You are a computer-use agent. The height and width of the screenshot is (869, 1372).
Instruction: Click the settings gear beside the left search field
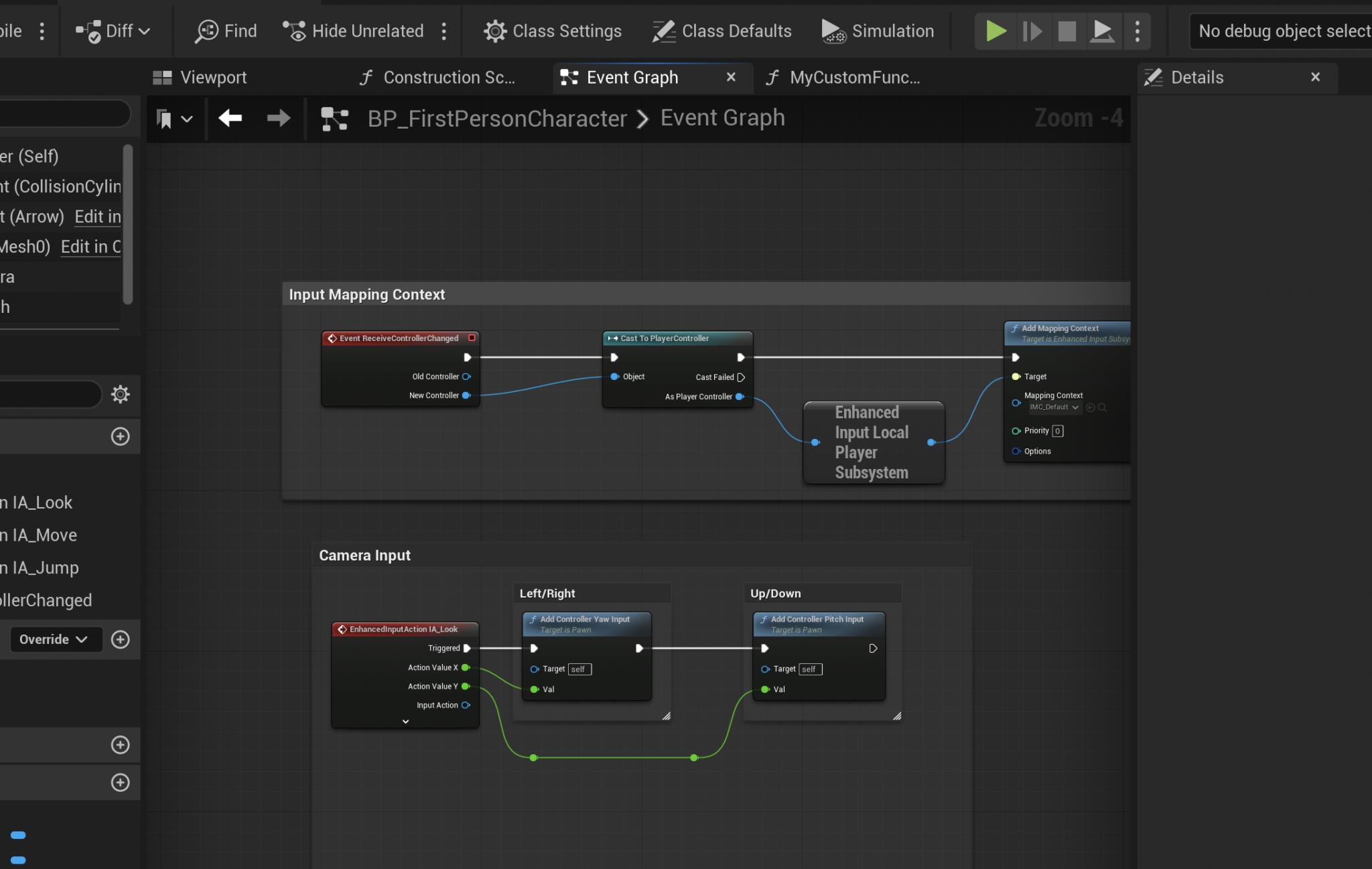coord(121,394)
